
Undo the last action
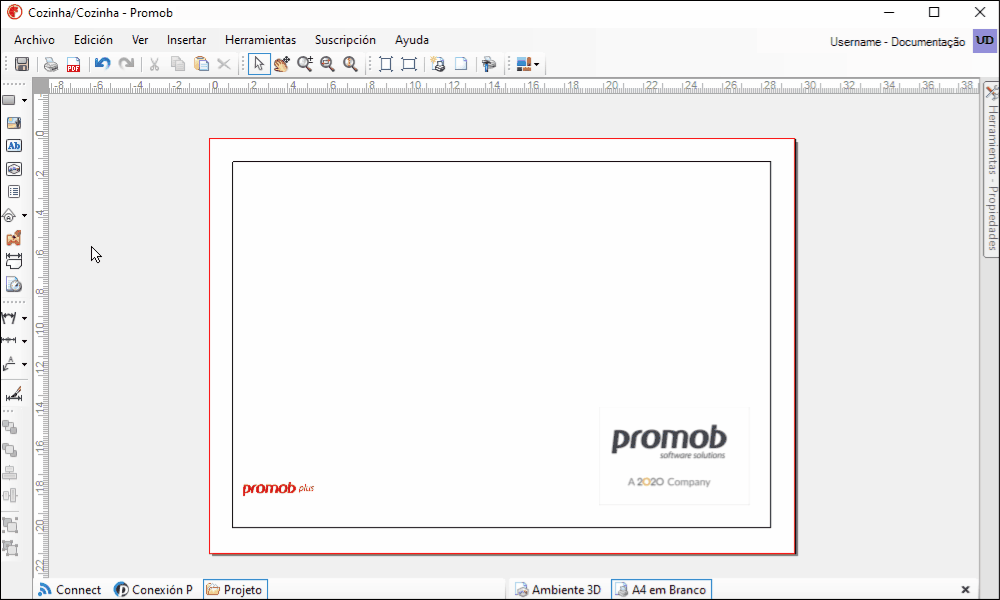[102, 64]
